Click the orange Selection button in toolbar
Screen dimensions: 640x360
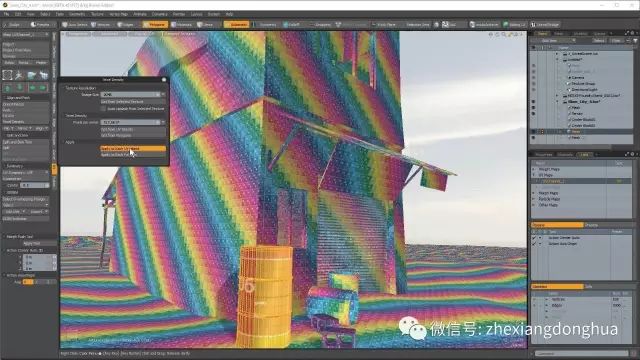(x=236, y=24)
